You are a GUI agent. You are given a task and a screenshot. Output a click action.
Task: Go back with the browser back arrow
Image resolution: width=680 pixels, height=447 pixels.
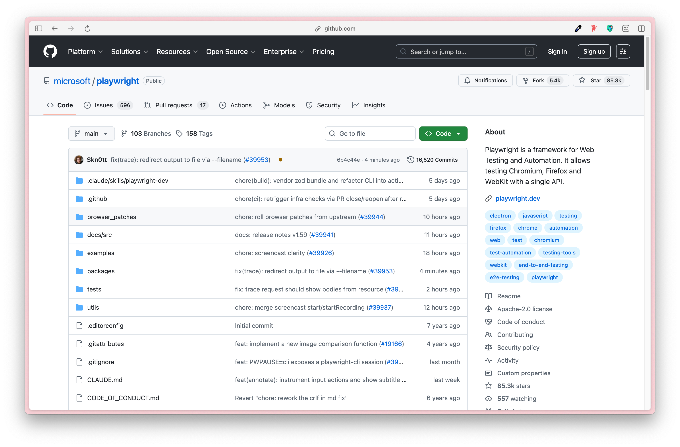pyautogui.click(x=55, y=29)
